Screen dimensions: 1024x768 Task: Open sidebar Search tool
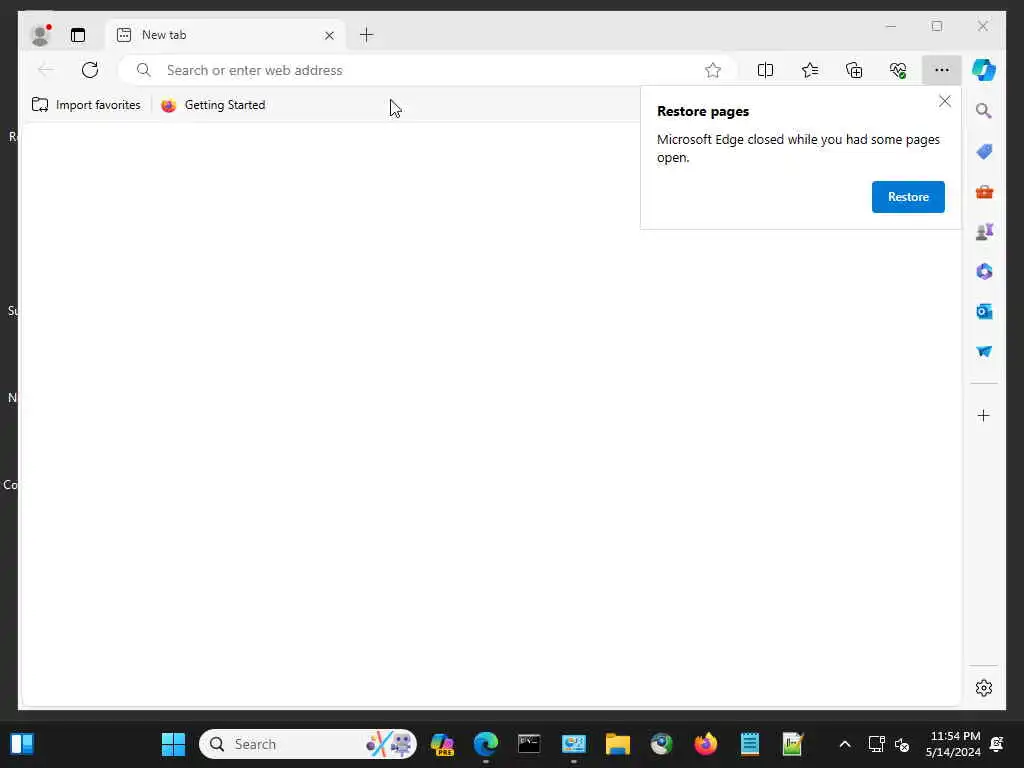click(x=984, y=111)
